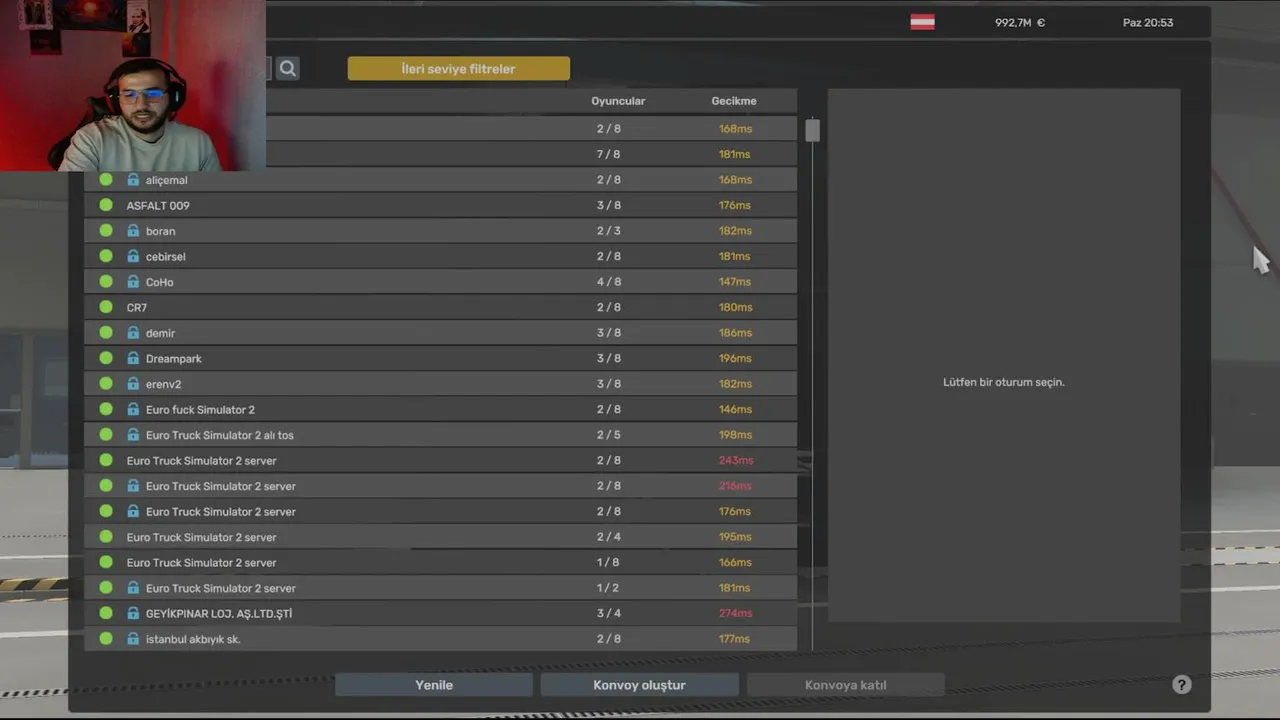
Task: Click green status dot of the 243ms server
Action: 106,460
